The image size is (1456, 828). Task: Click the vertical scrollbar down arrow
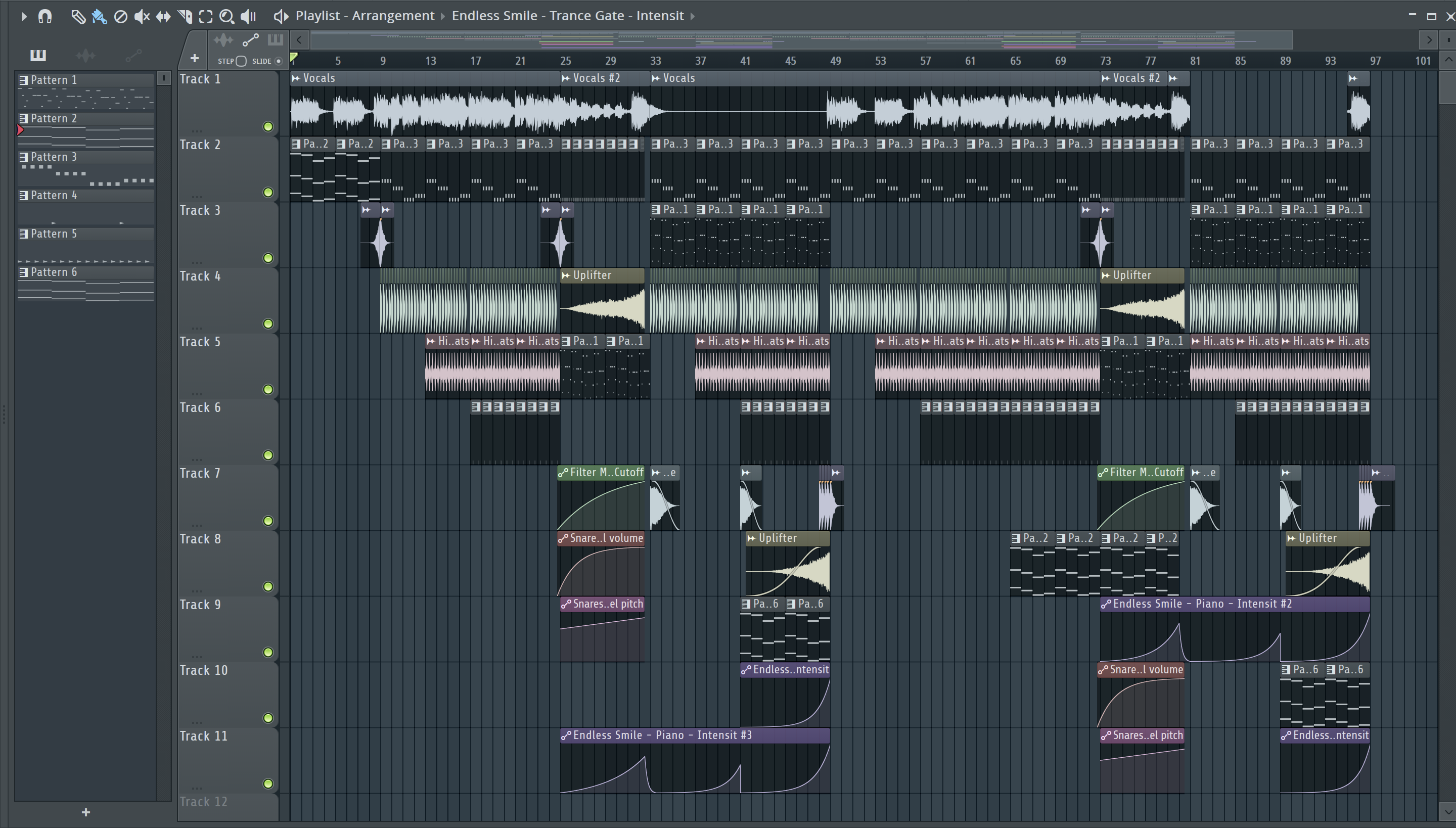(x=1448, y=811)
